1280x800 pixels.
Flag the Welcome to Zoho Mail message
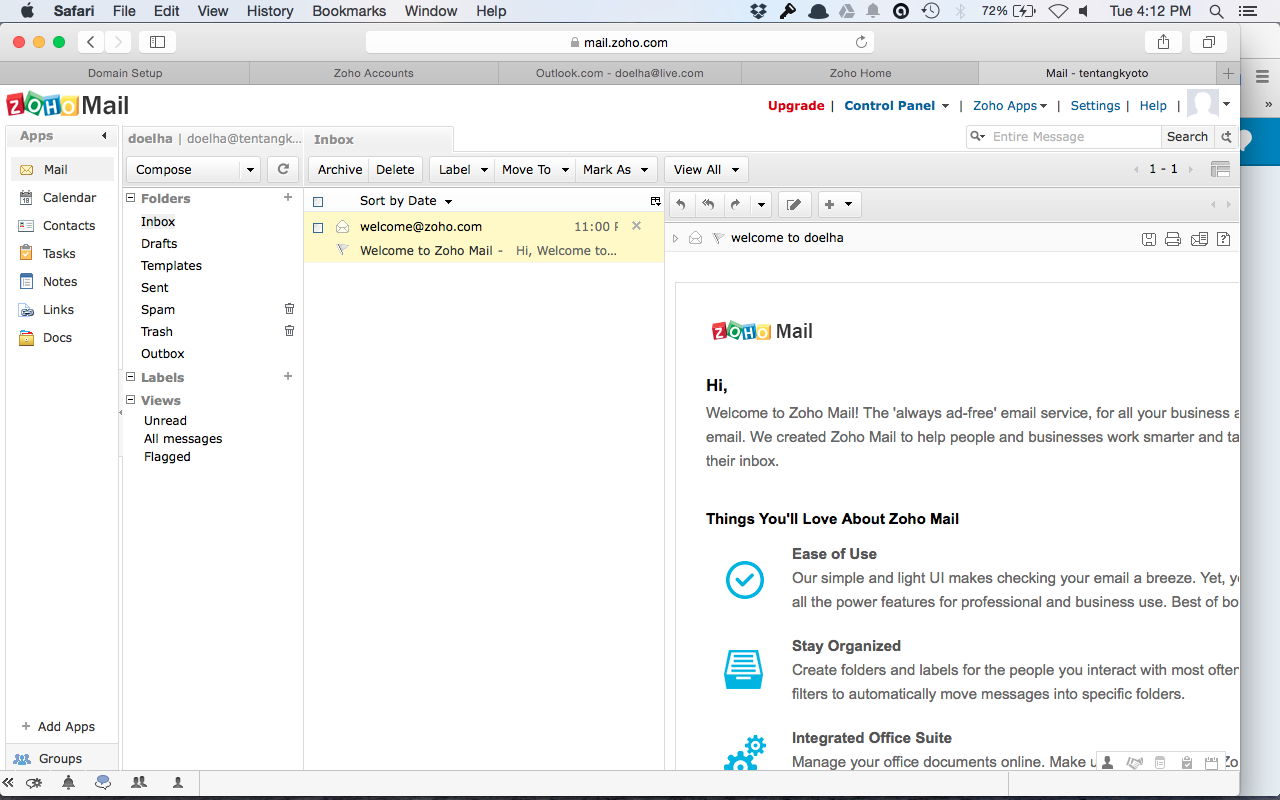coord(342,250)
